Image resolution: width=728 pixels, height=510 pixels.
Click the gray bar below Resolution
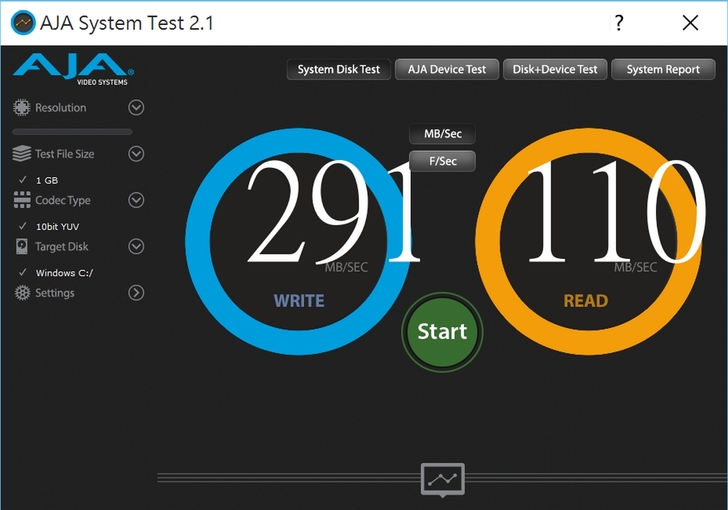(x=72, y=132)
